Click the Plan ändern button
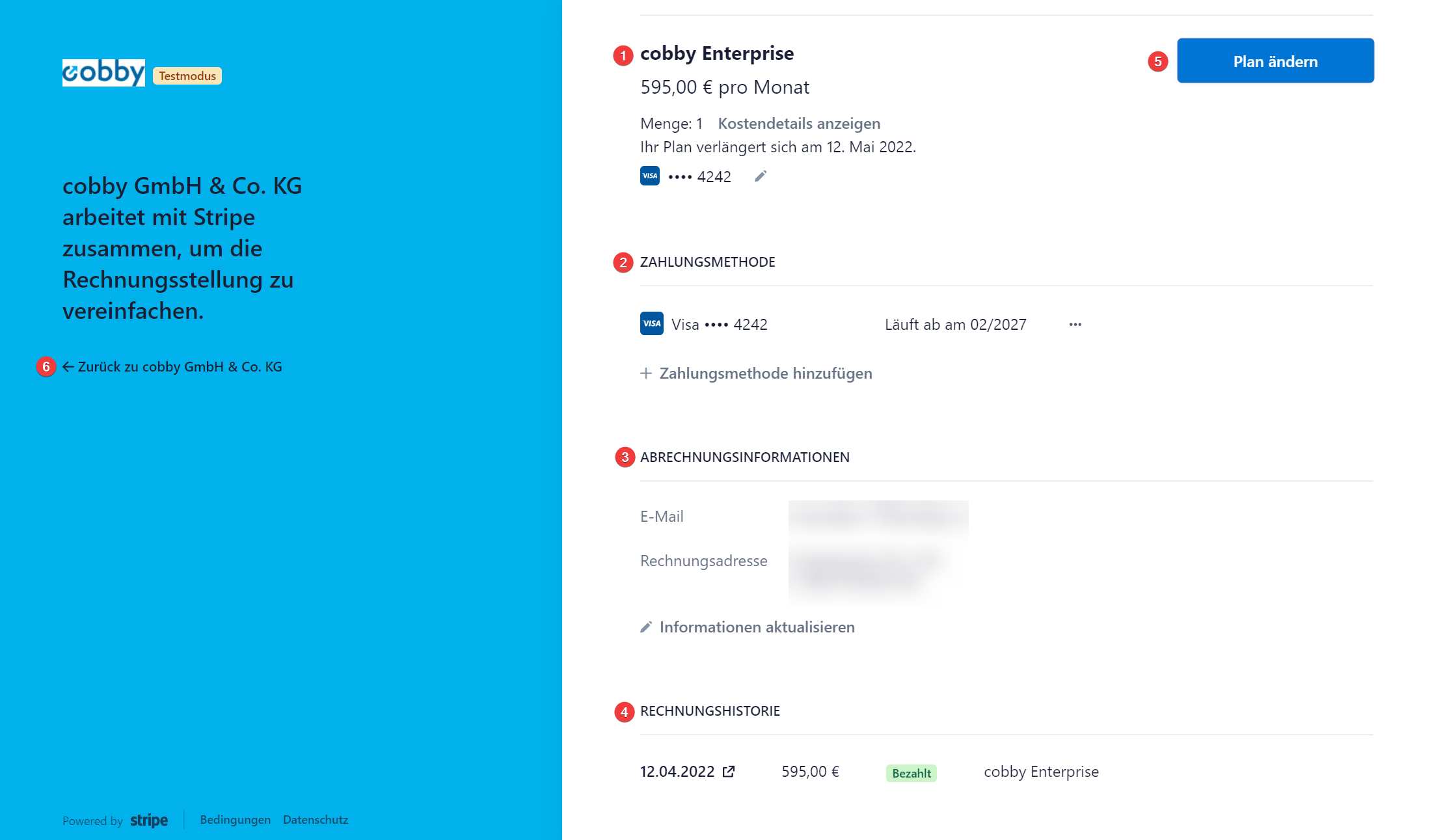The width and height of the screenshot is (1445, 840). tap(1275, 61)
